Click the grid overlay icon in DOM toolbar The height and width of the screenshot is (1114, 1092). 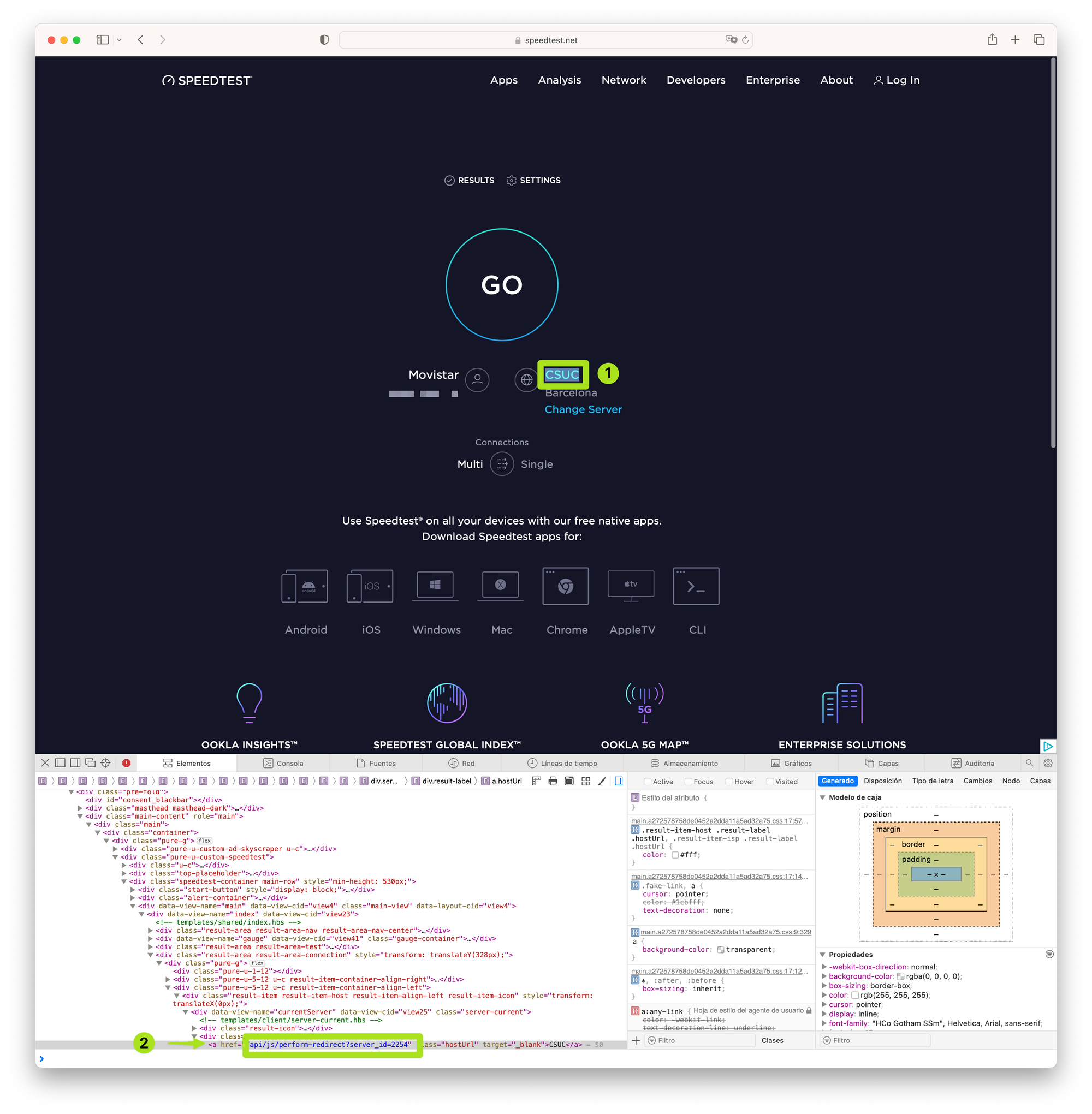coord(585,781)
